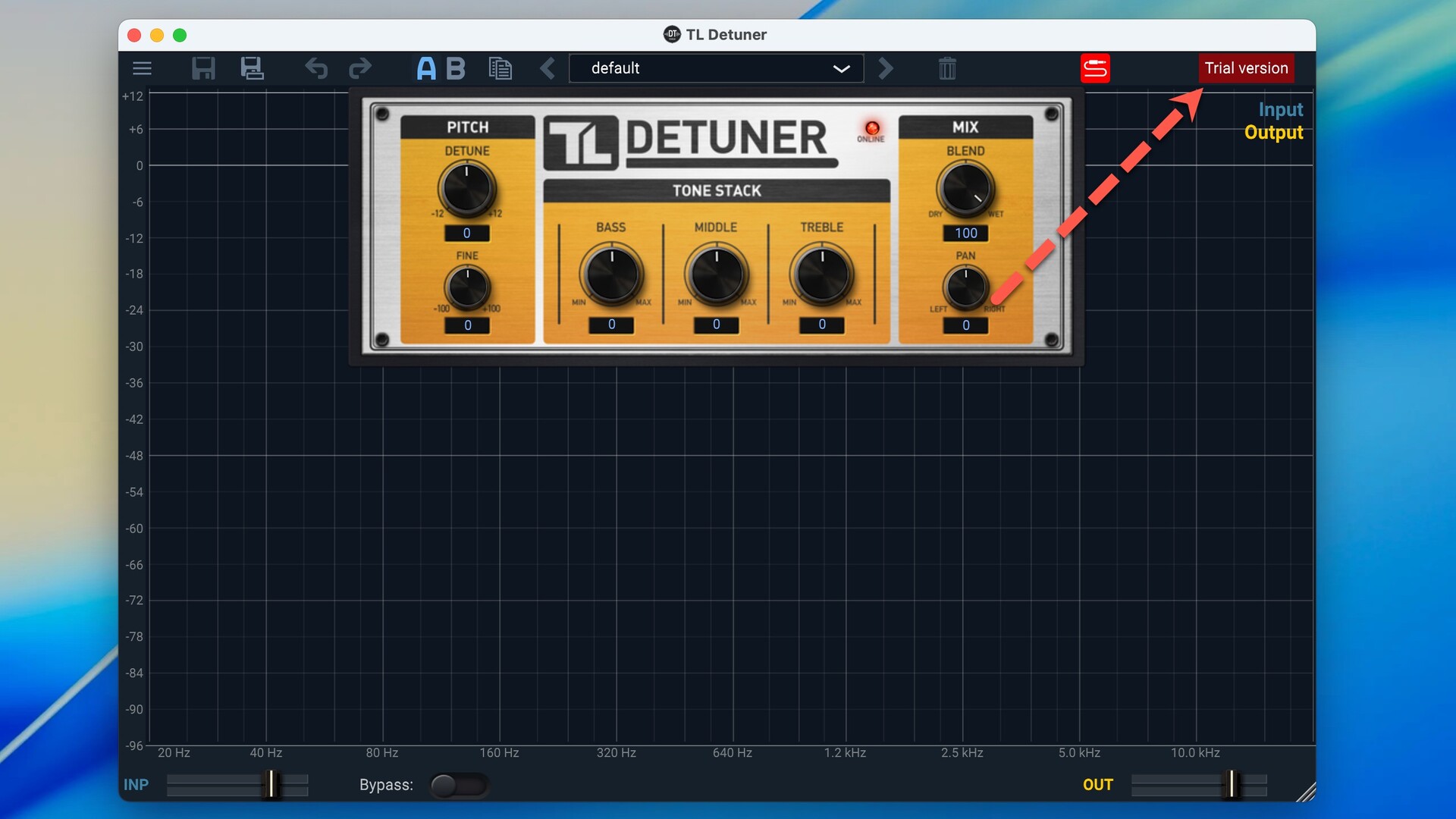Click the INP level slider

click(x=237, y=785)
